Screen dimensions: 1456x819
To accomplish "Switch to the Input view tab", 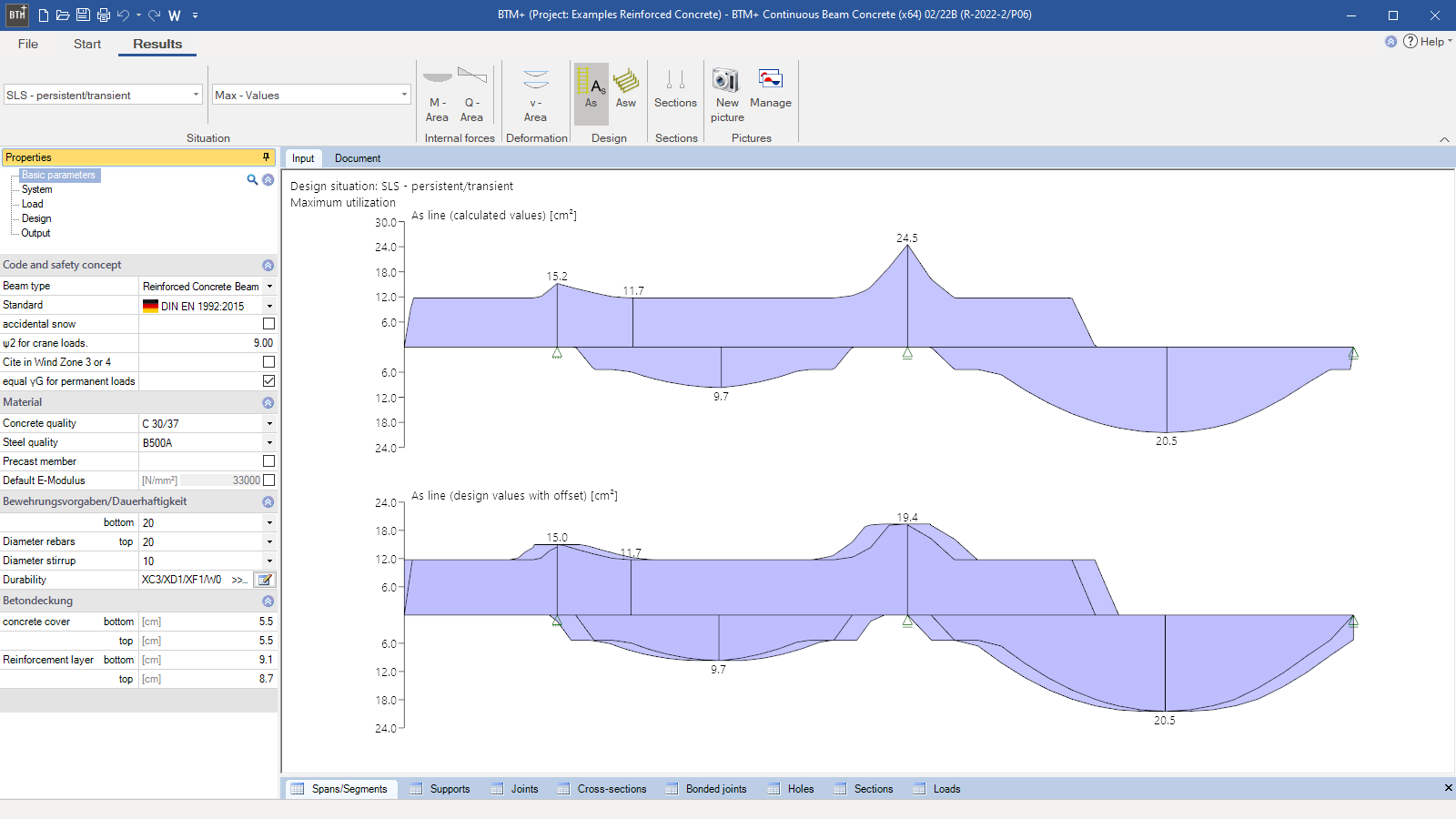I will pos(303,158).
